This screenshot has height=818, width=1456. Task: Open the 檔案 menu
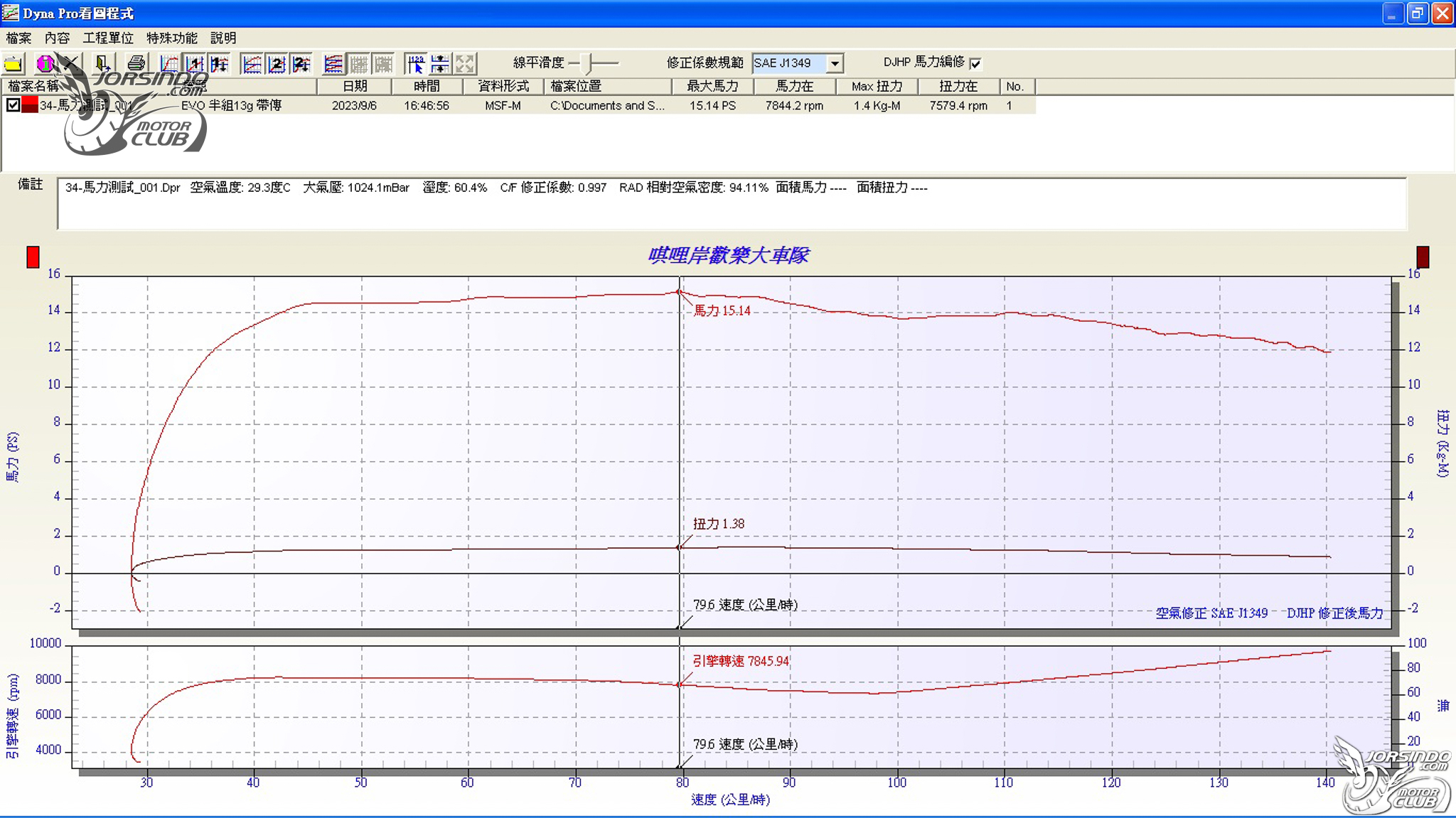(x=18, y=38)
